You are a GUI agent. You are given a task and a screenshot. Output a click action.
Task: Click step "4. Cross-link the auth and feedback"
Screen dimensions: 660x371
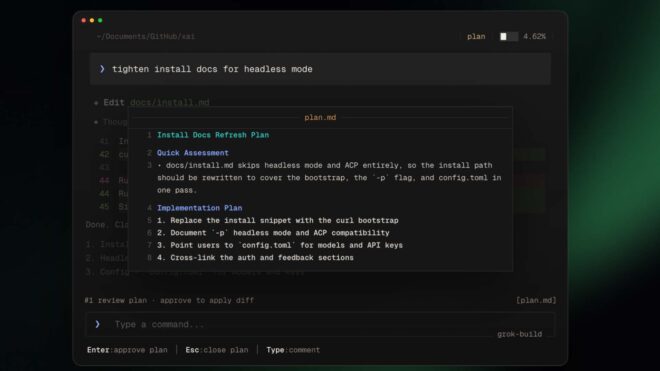pos(255,258)
